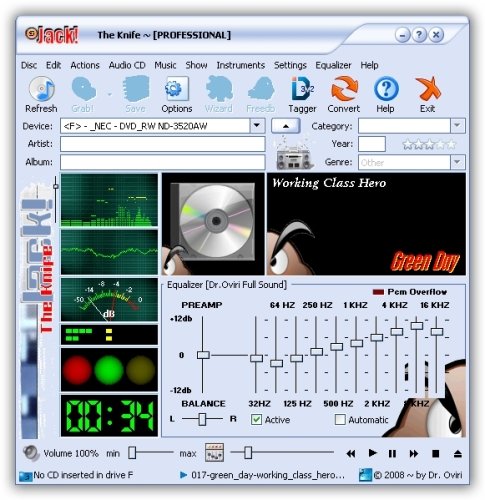The width and height of the screenshot is (485, 500).
Task: Open the Category dropdown
Action: pyautogui.click(x=457, y=126)
